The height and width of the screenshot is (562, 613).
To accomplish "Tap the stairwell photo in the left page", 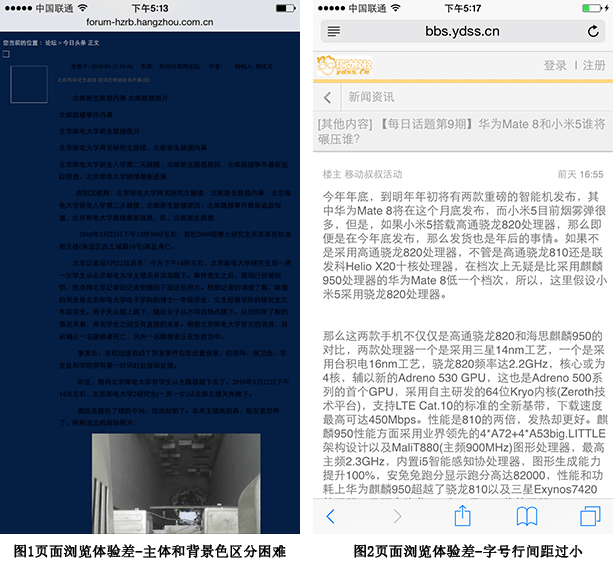I will [176, 483].
